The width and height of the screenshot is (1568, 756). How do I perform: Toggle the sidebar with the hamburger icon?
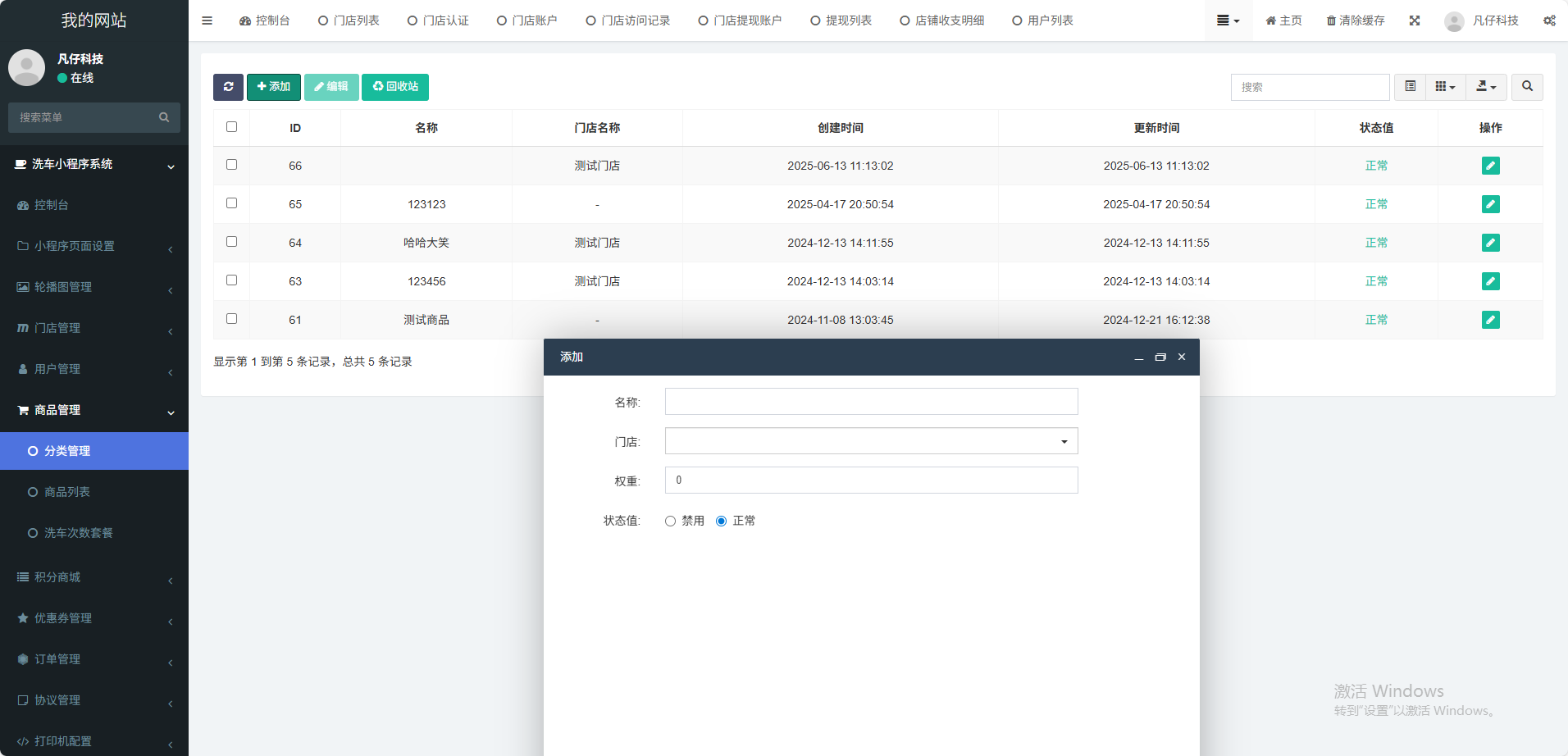[x=207, y=20]
